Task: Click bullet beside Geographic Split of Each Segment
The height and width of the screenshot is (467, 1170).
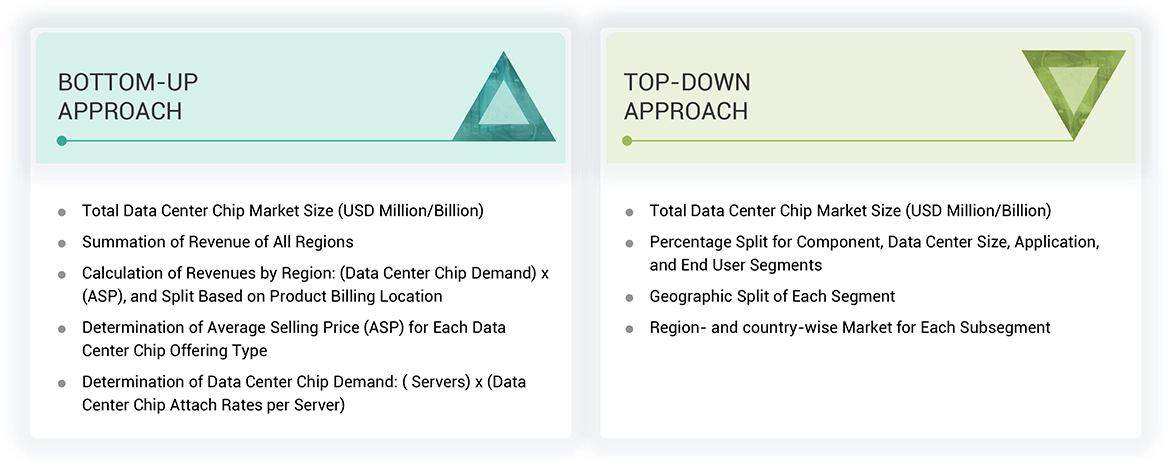Action: [x=629, y=297]
